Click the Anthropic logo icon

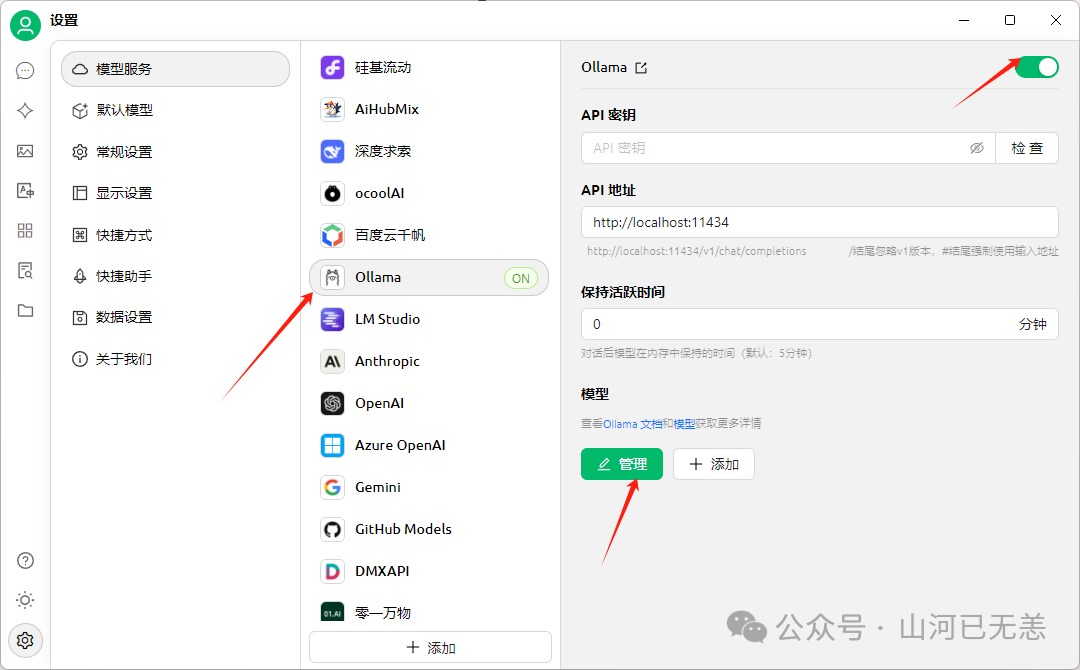[x=332, y=362]
